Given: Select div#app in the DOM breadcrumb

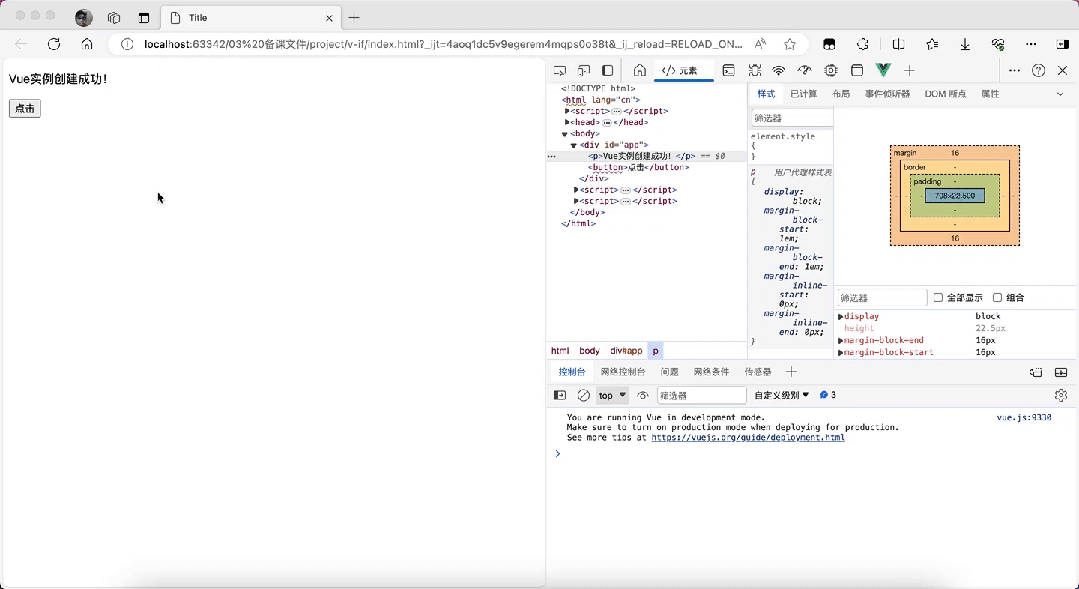Looking at the screenshot, I should click(626, 350).
